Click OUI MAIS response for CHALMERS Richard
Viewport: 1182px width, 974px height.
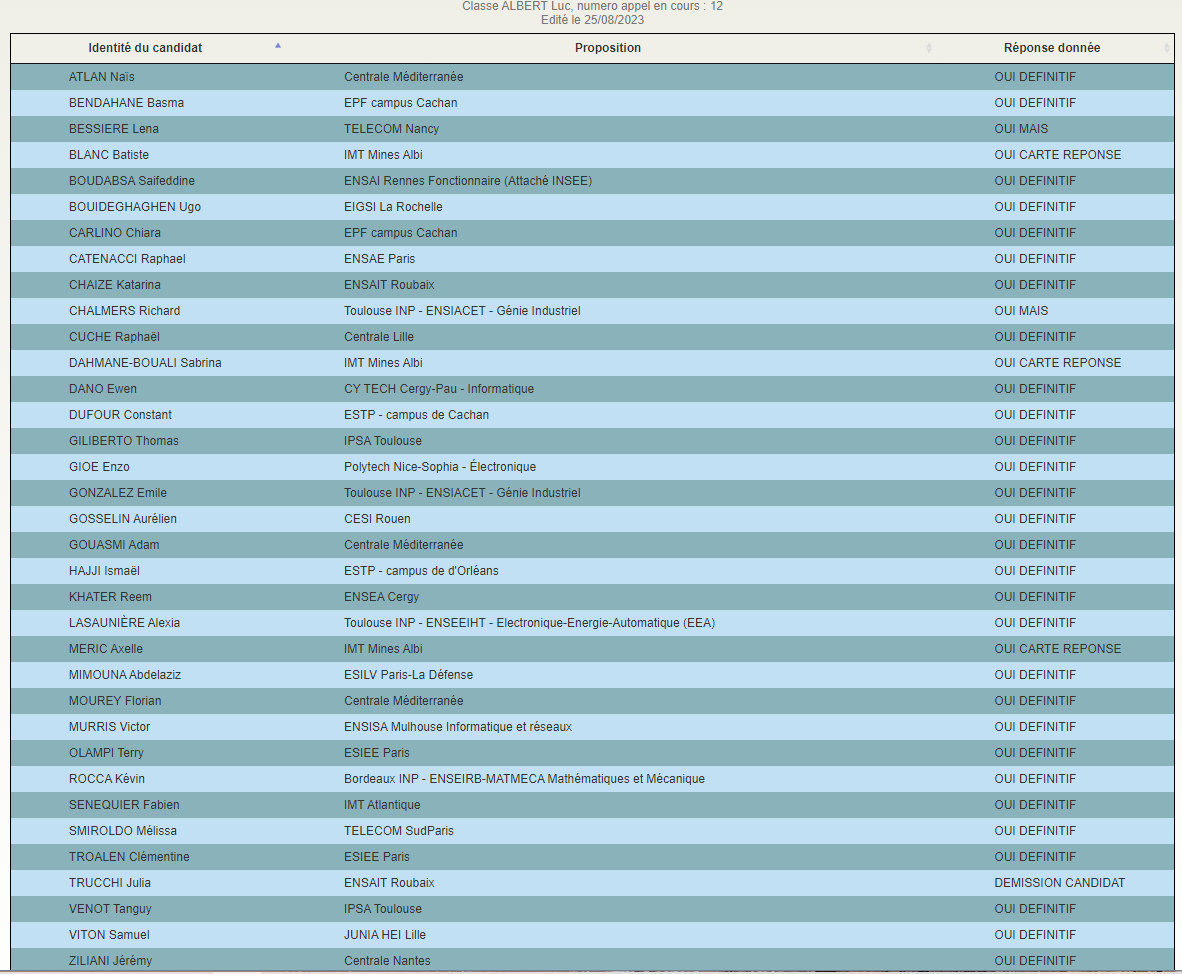1021,311
